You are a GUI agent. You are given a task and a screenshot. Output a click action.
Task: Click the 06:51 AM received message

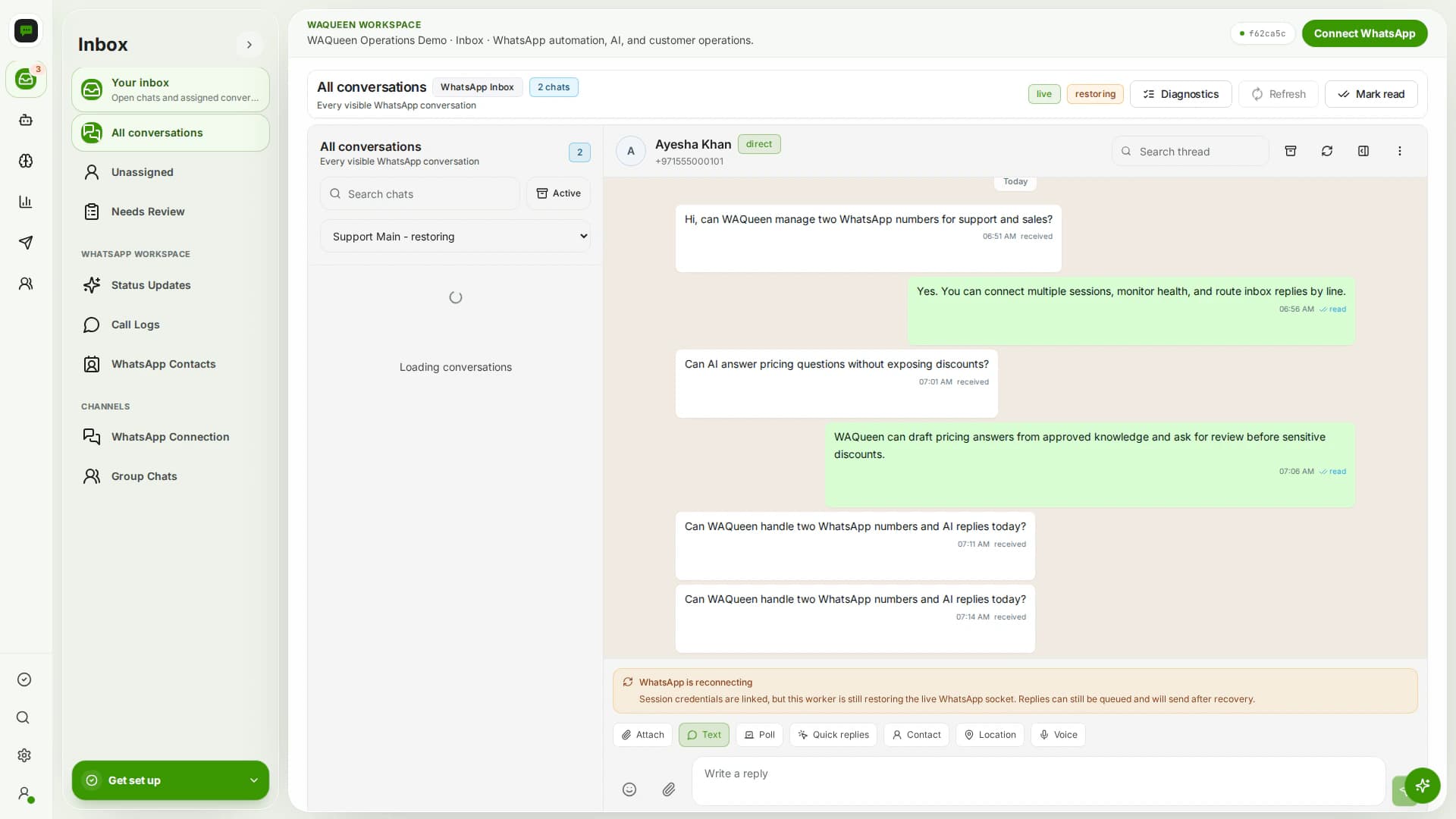point(868,238)
